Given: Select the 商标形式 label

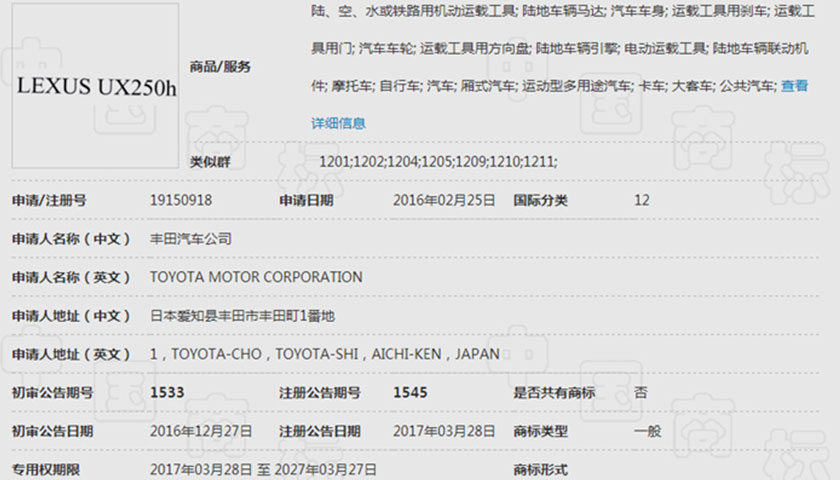Looking at the screenshot, I should point(541,470).
